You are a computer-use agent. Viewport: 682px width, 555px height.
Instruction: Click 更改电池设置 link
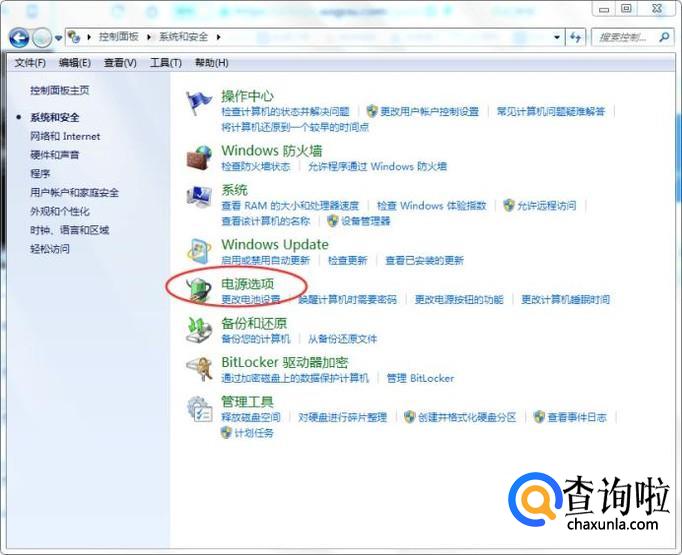(x=251, y=299)
